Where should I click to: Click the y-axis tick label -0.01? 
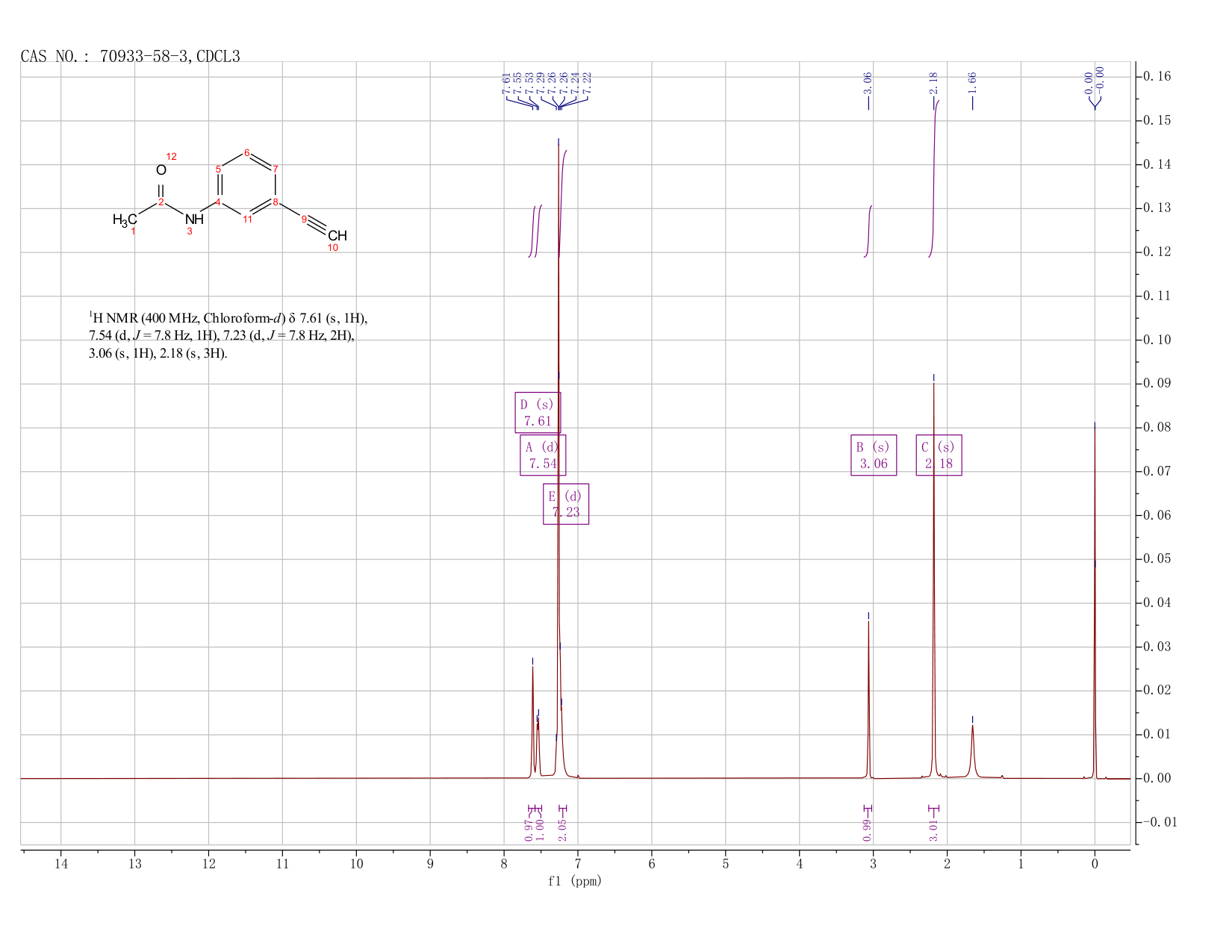(x=1160, y=822)
